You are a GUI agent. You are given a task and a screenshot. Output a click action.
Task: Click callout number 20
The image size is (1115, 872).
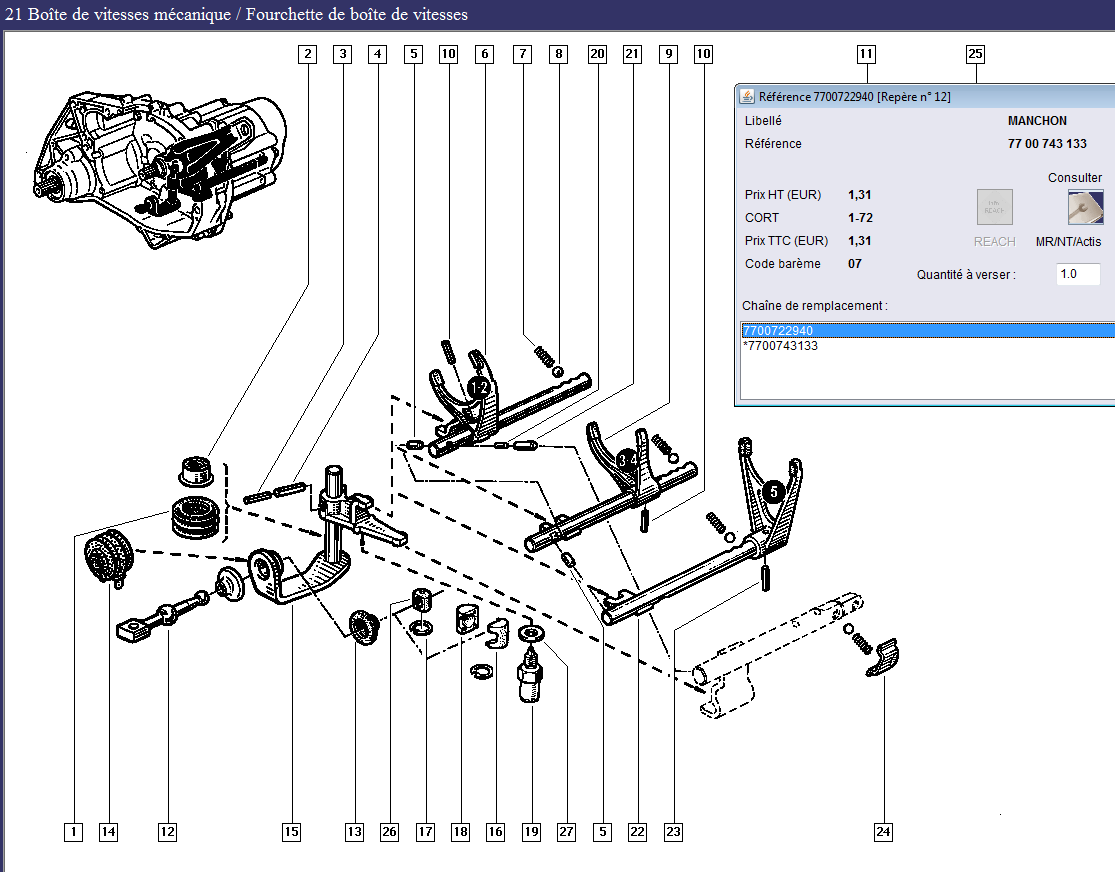tap(597, 54)
